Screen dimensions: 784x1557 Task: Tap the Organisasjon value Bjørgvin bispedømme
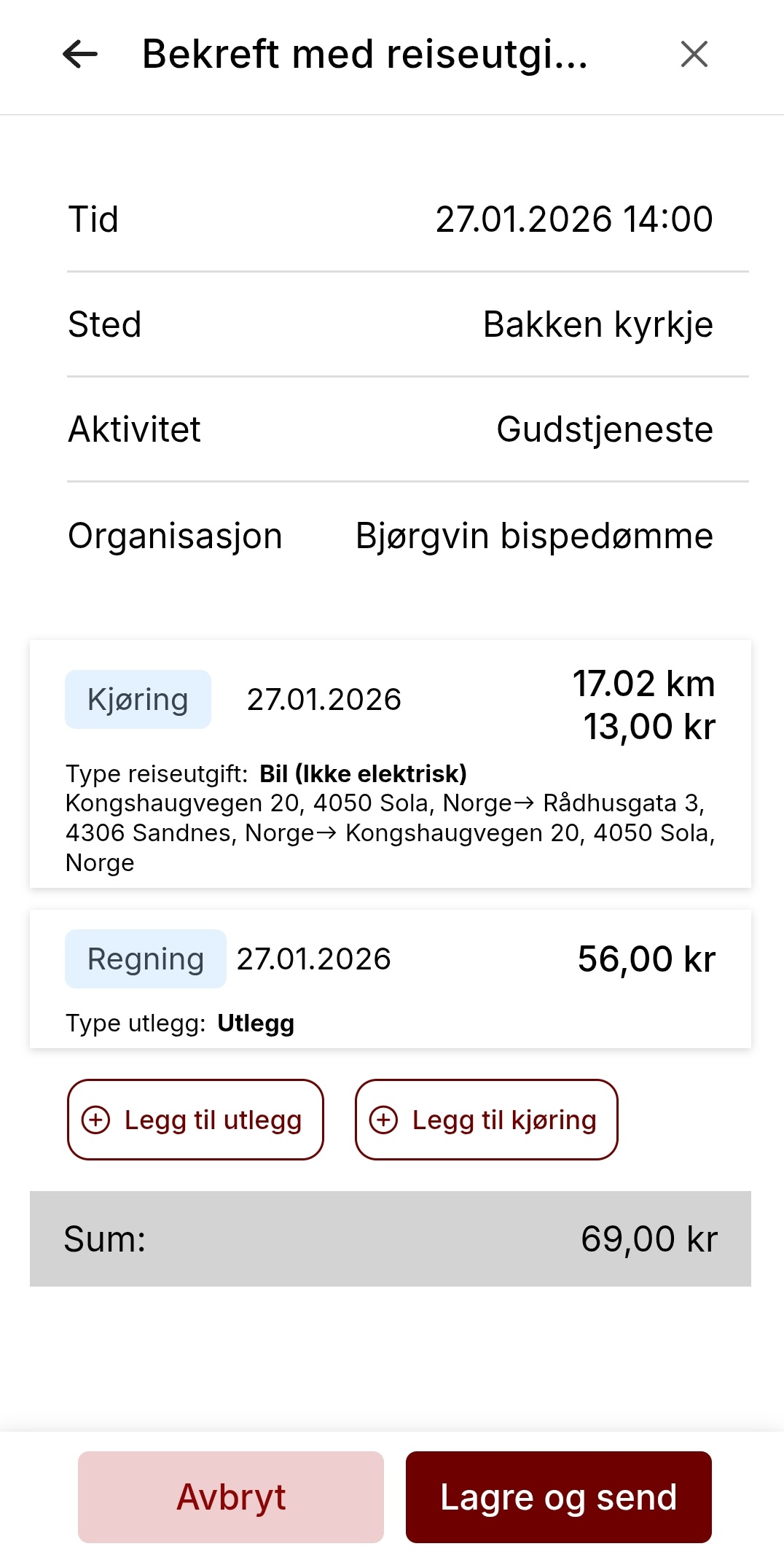tap(533, 536)
